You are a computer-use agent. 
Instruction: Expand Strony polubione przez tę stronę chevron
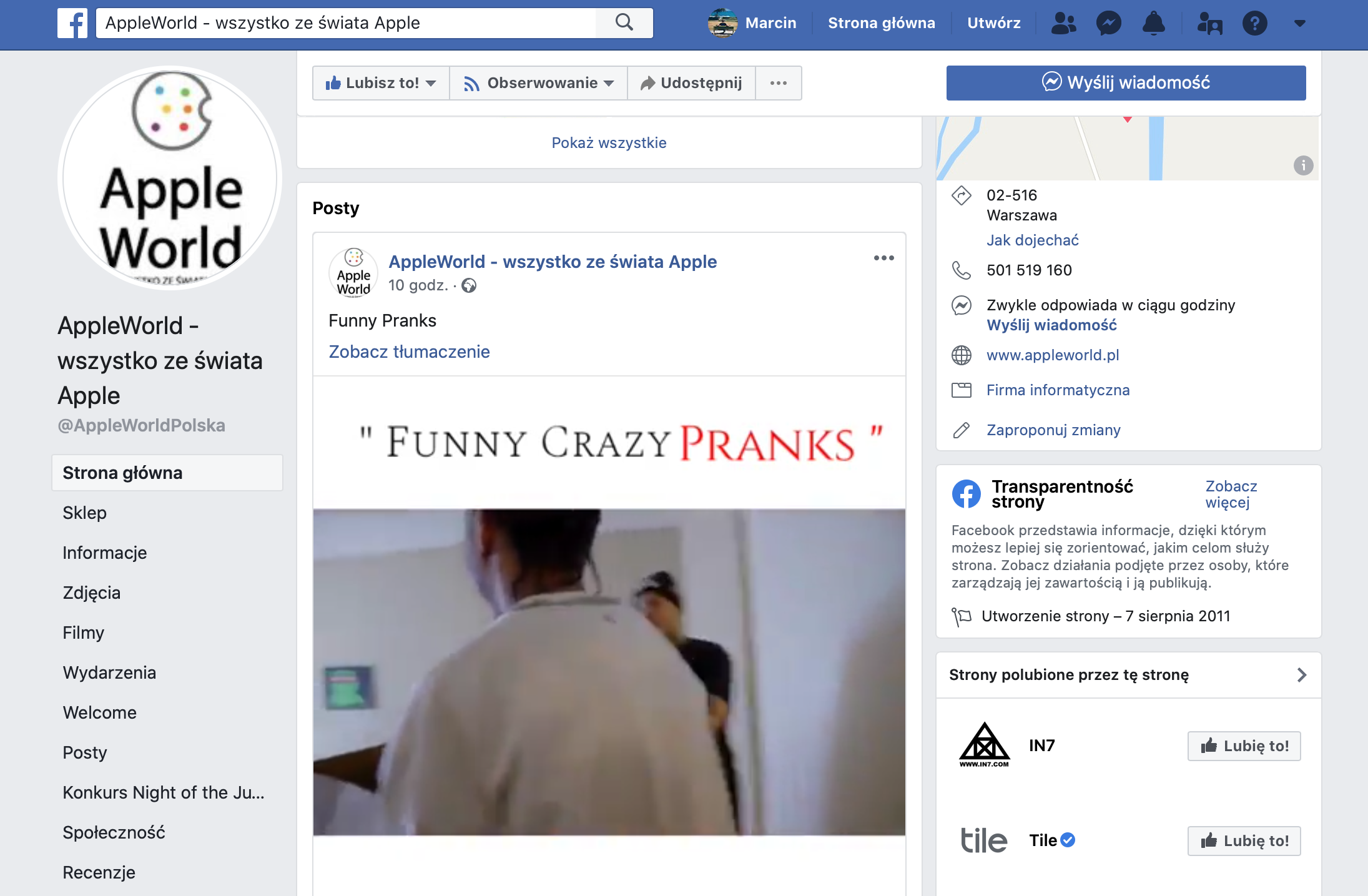tap(1301, 675)
